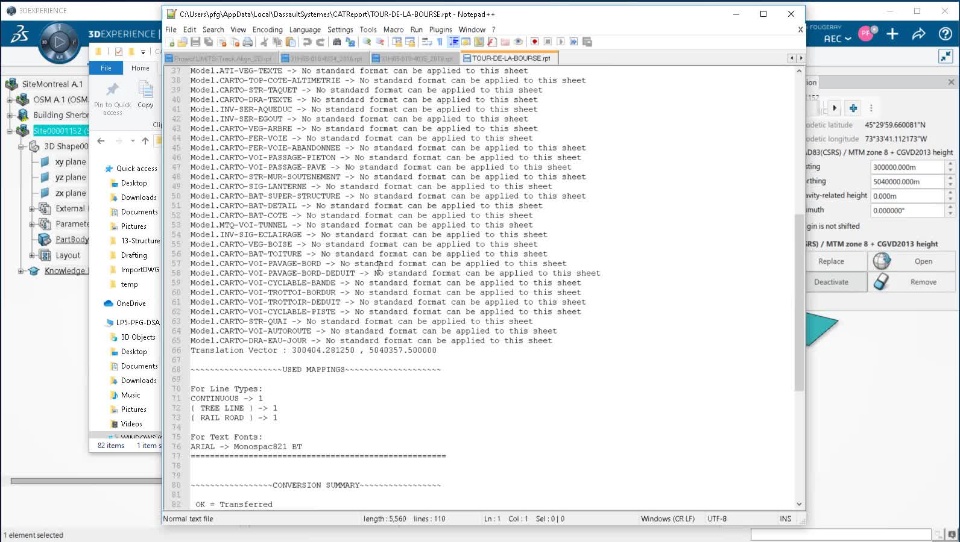
Task: Click the Undo arrow in Notepad++ toolbar
Action: click(307, 42)
